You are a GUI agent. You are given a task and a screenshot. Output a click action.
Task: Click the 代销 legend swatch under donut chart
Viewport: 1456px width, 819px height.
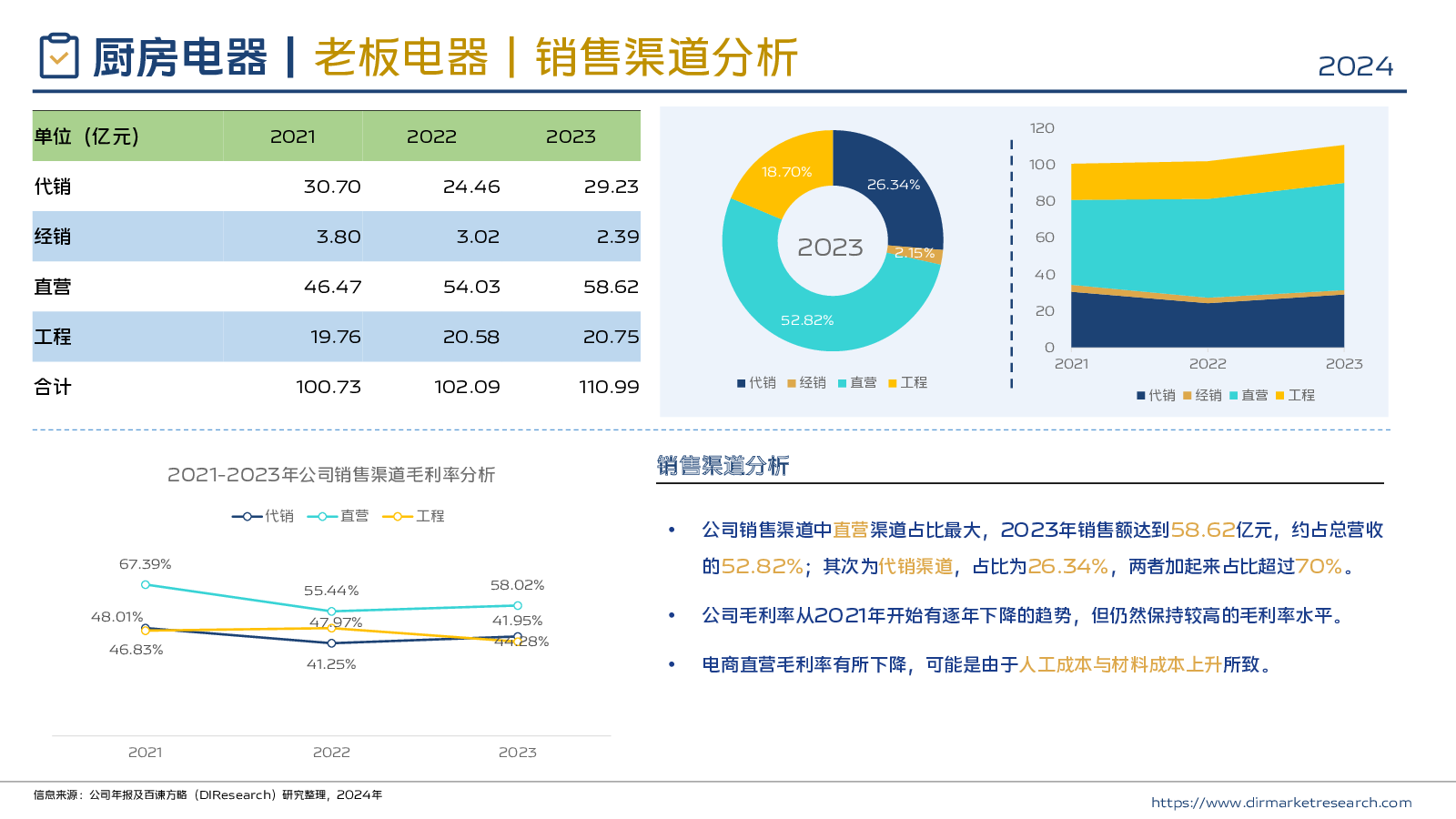(742, 383)
